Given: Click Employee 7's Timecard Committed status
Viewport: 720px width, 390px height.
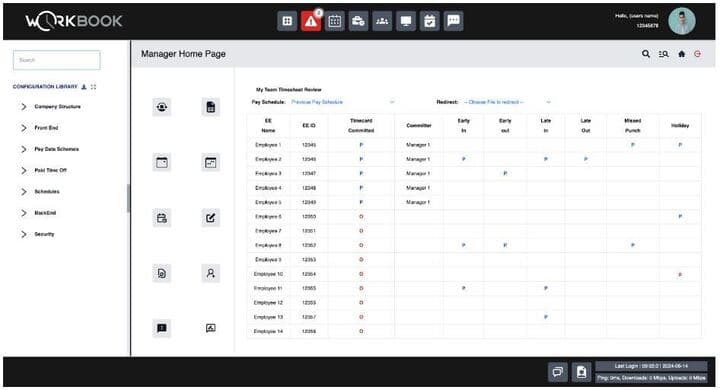Looking at the screenshot, I should click(x=361, y=231).
